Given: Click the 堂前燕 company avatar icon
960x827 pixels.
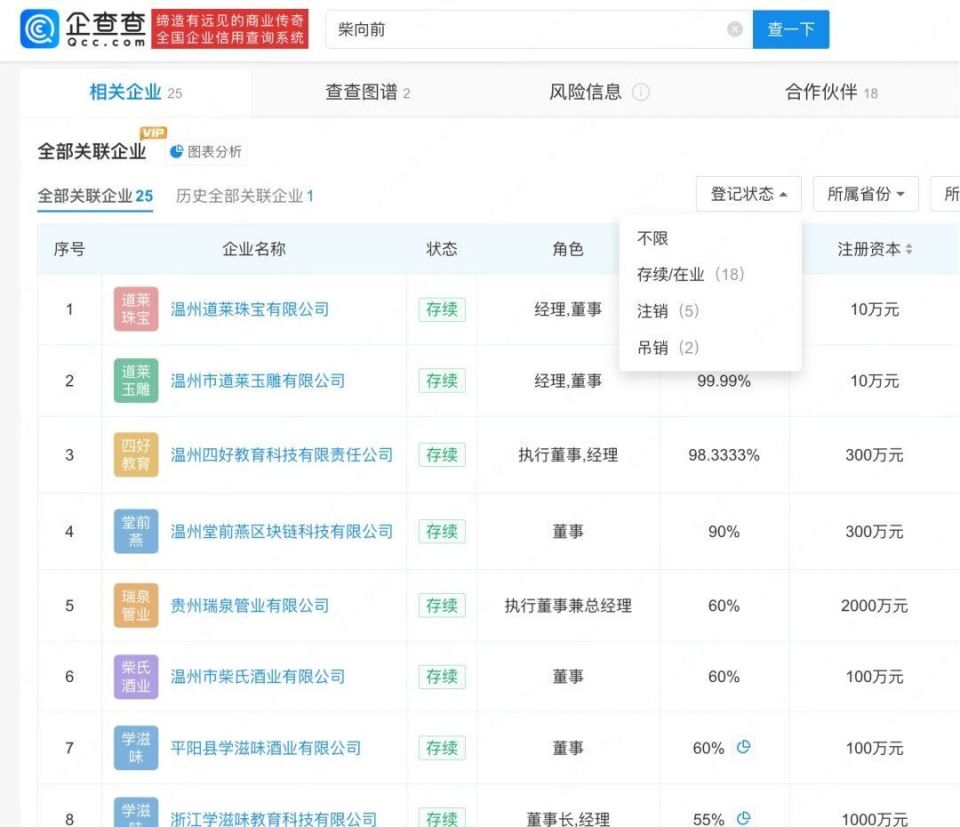Looking at the screenshot, I should pos(135,531).
